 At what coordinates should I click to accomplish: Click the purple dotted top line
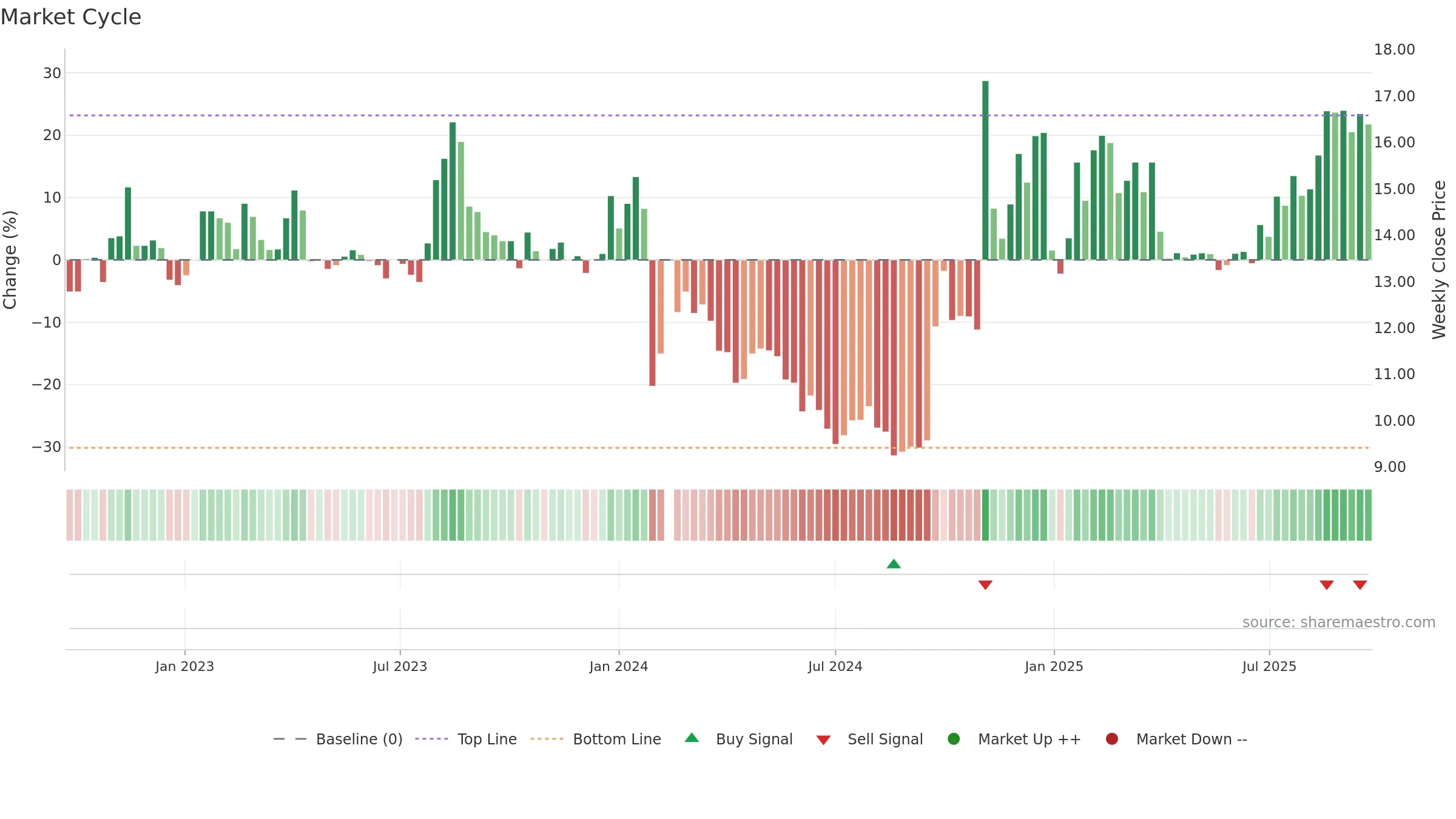(719, 115)
